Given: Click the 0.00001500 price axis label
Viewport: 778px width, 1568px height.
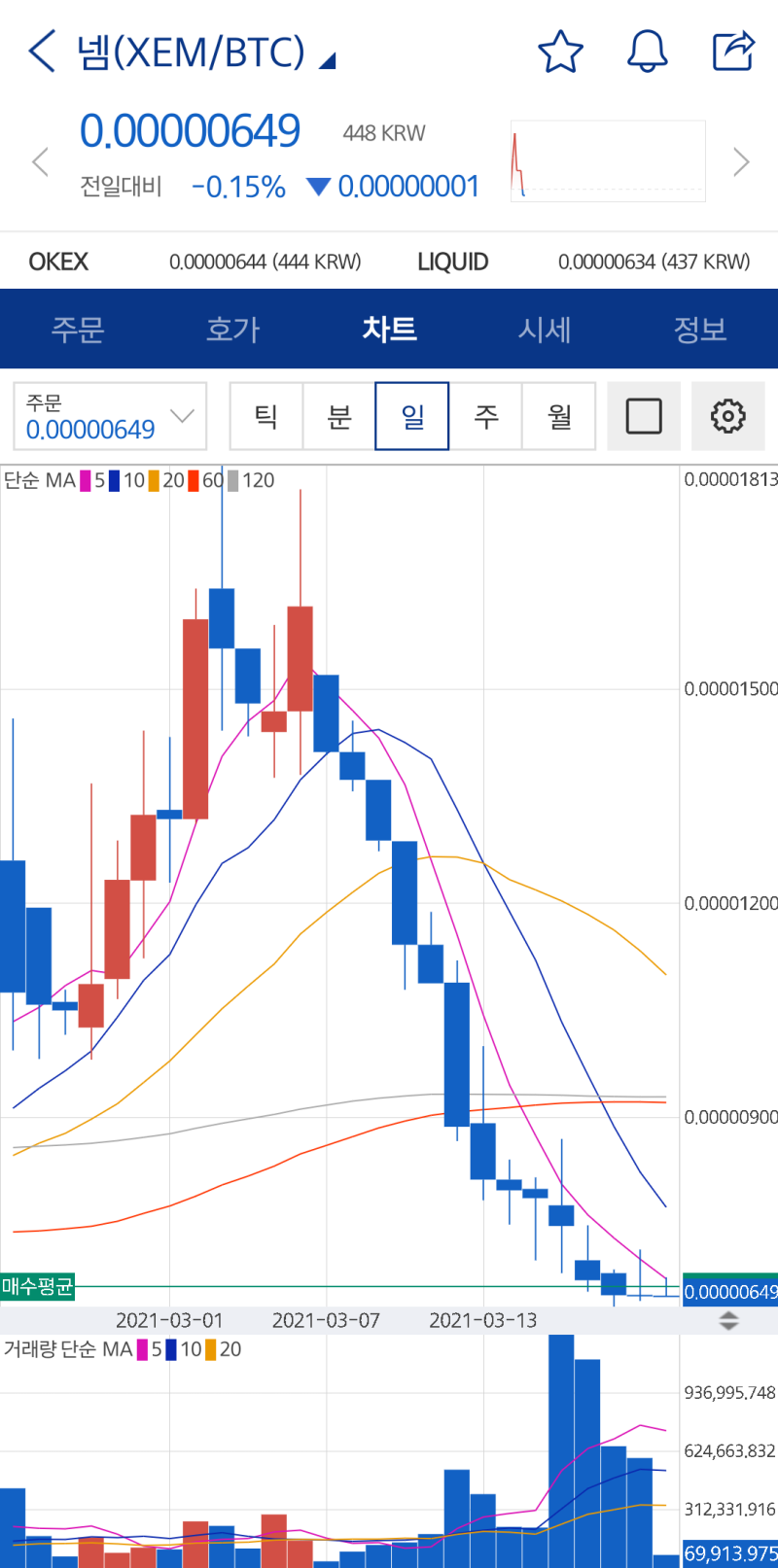Looking at the screenshot, I should [x=730, y=689].
